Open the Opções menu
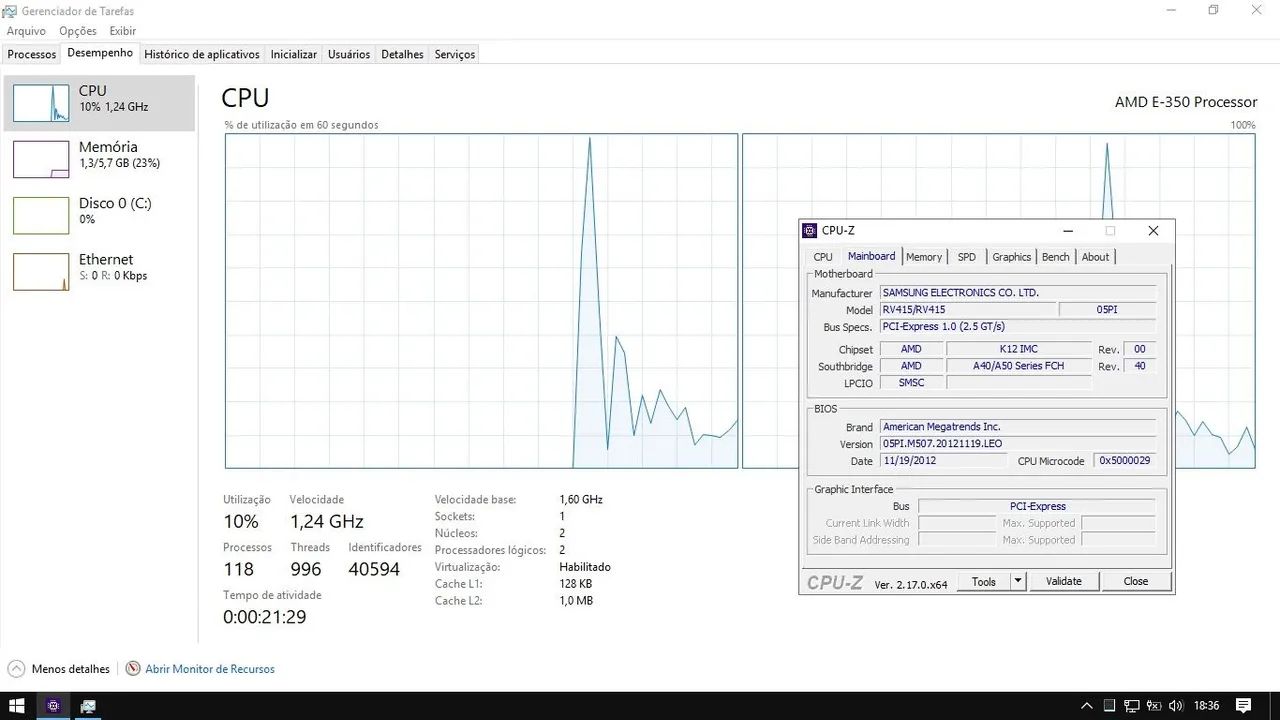1280x720 pixels. [x=78, y=31]
